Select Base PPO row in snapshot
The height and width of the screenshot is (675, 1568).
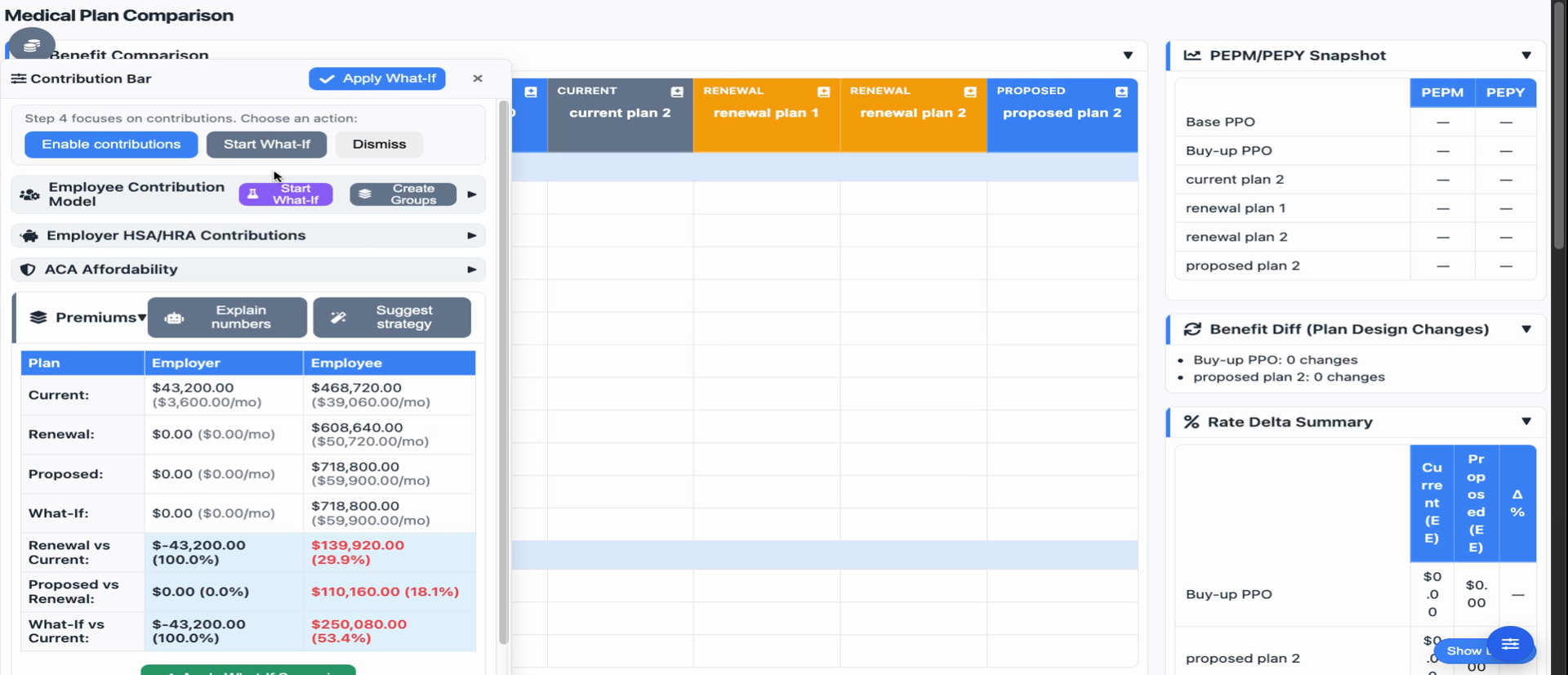click(x=1356, y=122)
